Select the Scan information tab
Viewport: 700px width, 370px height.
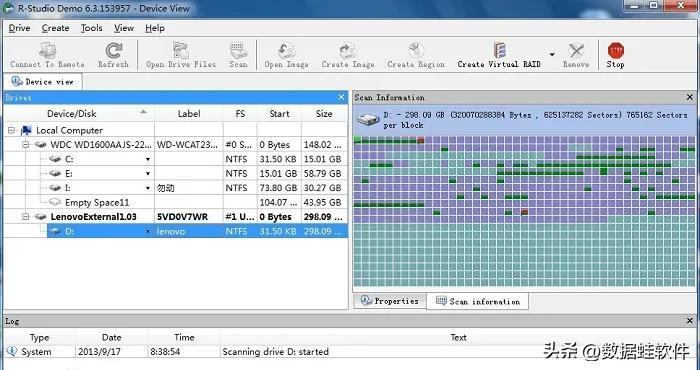478,301
